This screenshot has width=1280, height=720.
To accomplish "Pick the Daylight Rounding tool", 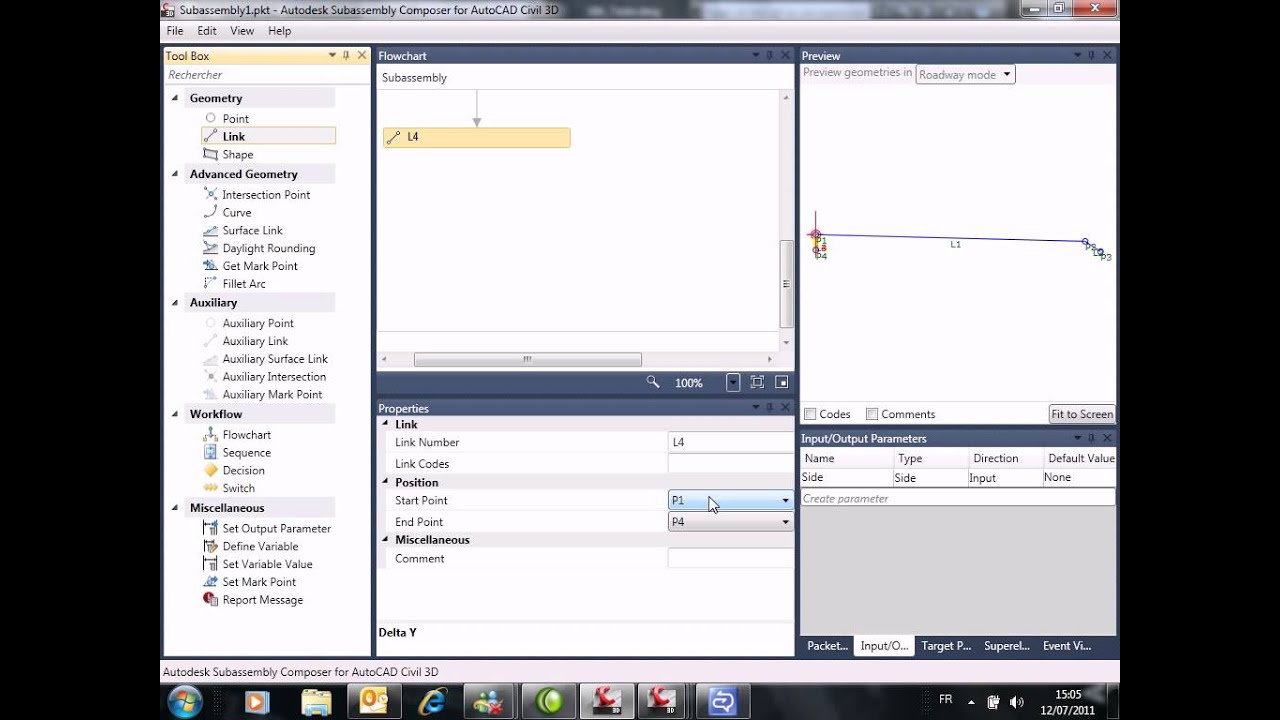I will coord(268,248).
